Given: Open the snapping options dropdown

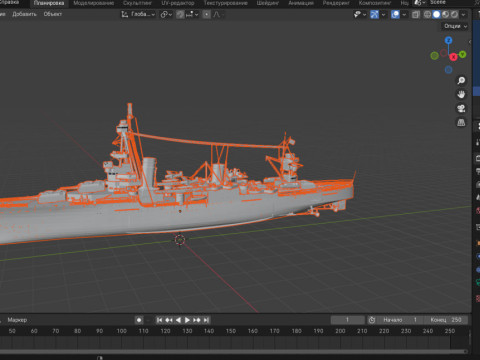Looking at the screenshot, I should [192, 14].
